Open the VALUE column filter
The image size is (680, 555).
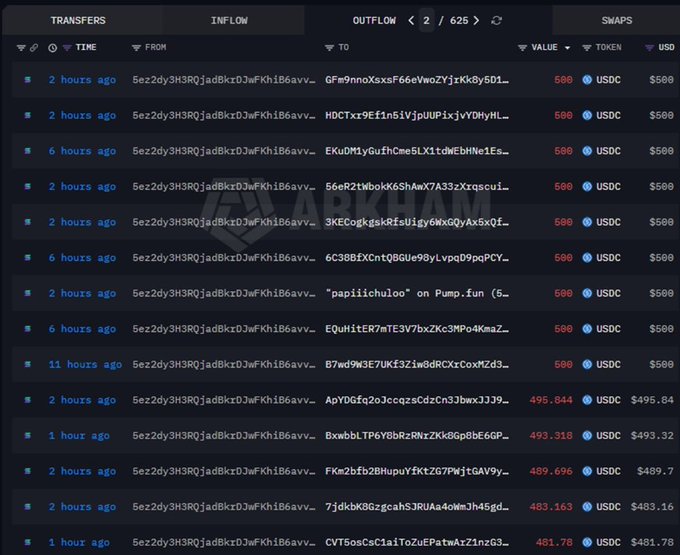(x=523, y=48)
